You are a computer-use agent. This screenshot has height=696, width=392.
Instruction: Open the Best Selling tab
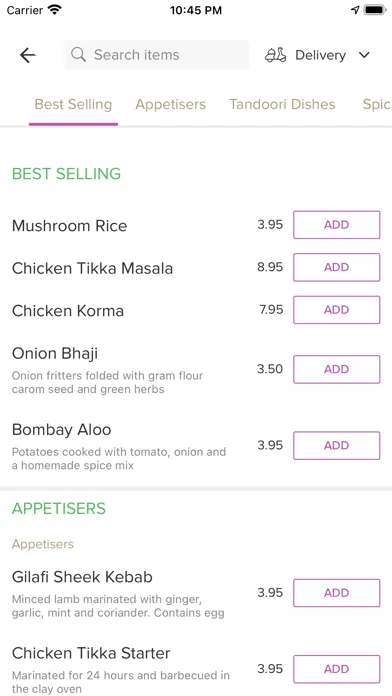73,104
